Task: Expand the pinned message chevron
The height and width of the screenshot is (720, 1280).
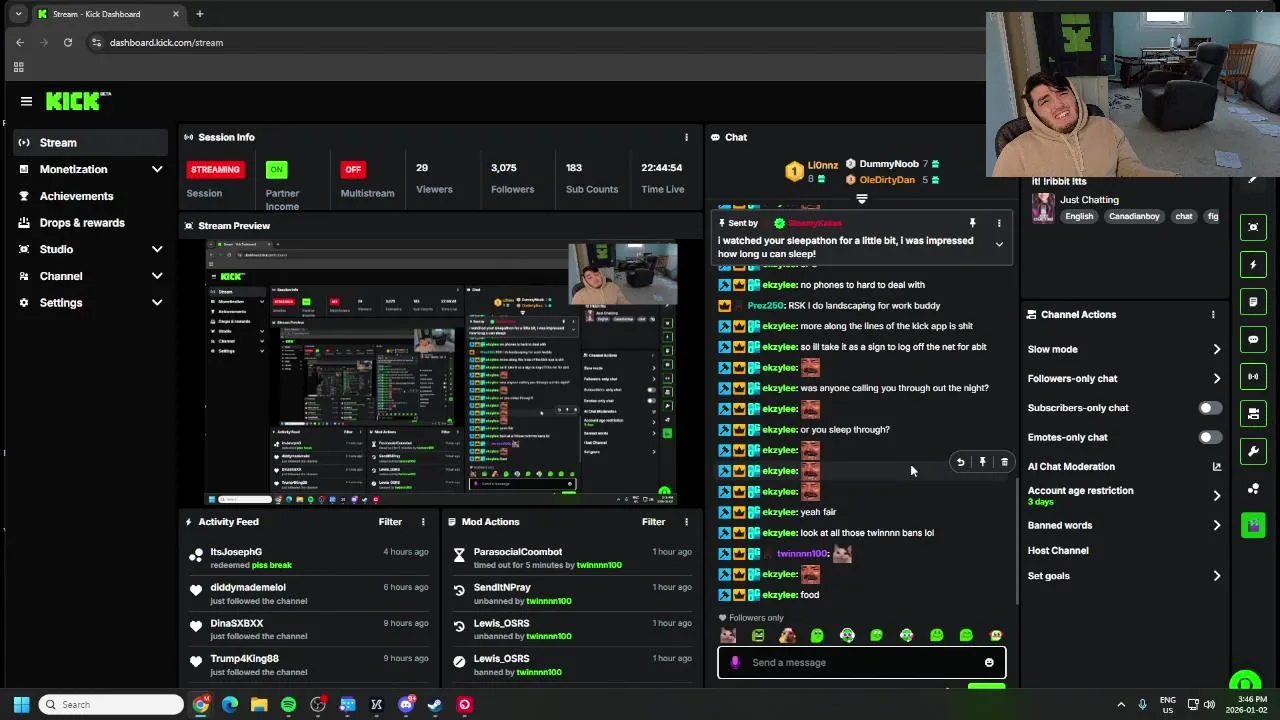Action: point(998,245)
